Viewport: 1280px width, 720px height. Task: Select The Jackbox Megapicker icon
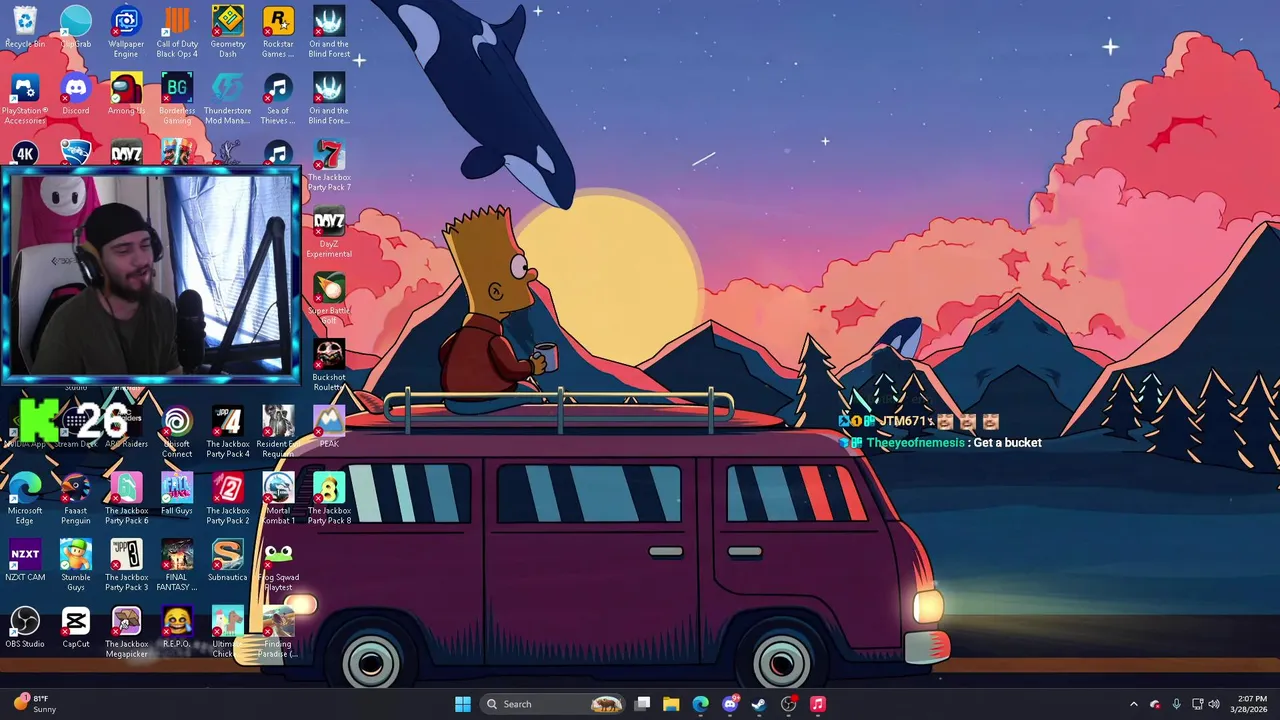[126, 633]
